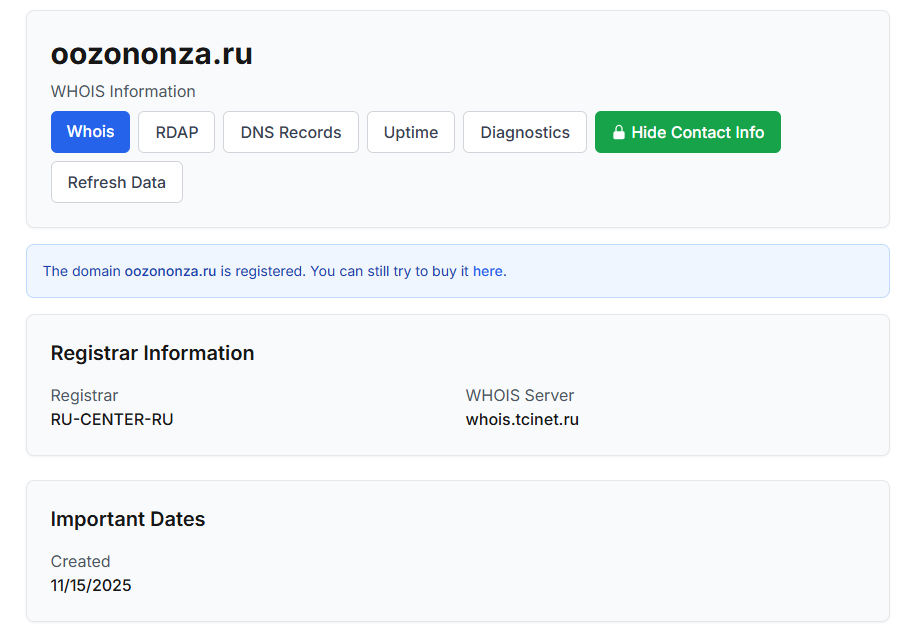Click the Created field label
This screenshot has height=635, width=918.
click(x=80, y=561)
